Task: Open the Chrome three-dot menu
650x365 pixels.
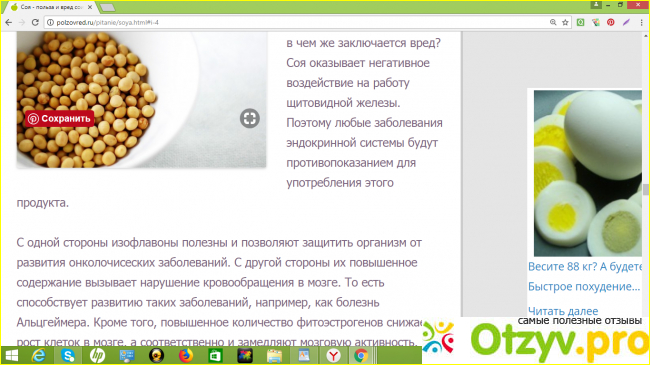Action: (641, 22)
